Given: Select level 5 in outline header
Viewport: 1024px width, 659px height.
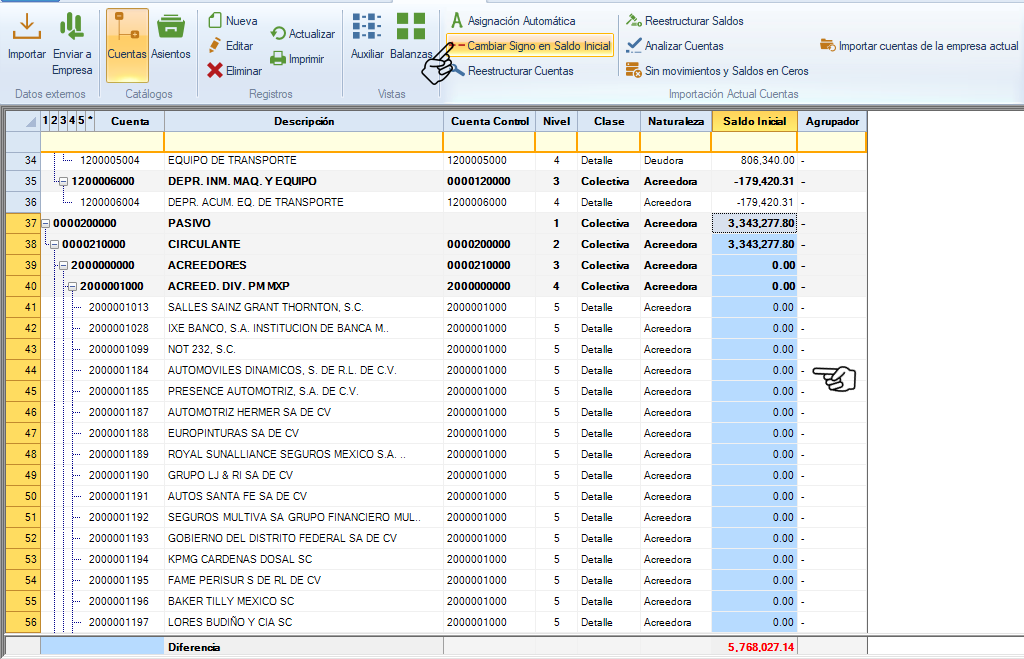Looking at the screenshot, I should point(80,121).
